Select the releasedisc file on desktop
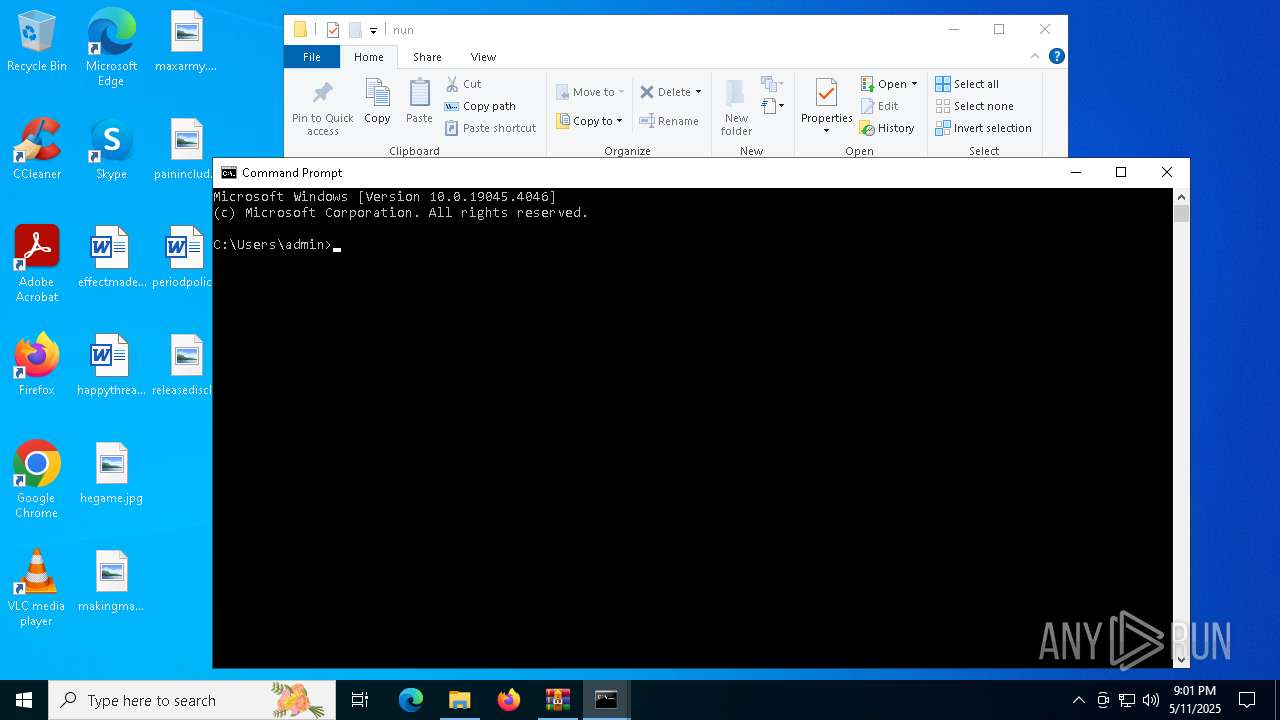The height and width of the screenshot is (720, 1280). point(184,366)
